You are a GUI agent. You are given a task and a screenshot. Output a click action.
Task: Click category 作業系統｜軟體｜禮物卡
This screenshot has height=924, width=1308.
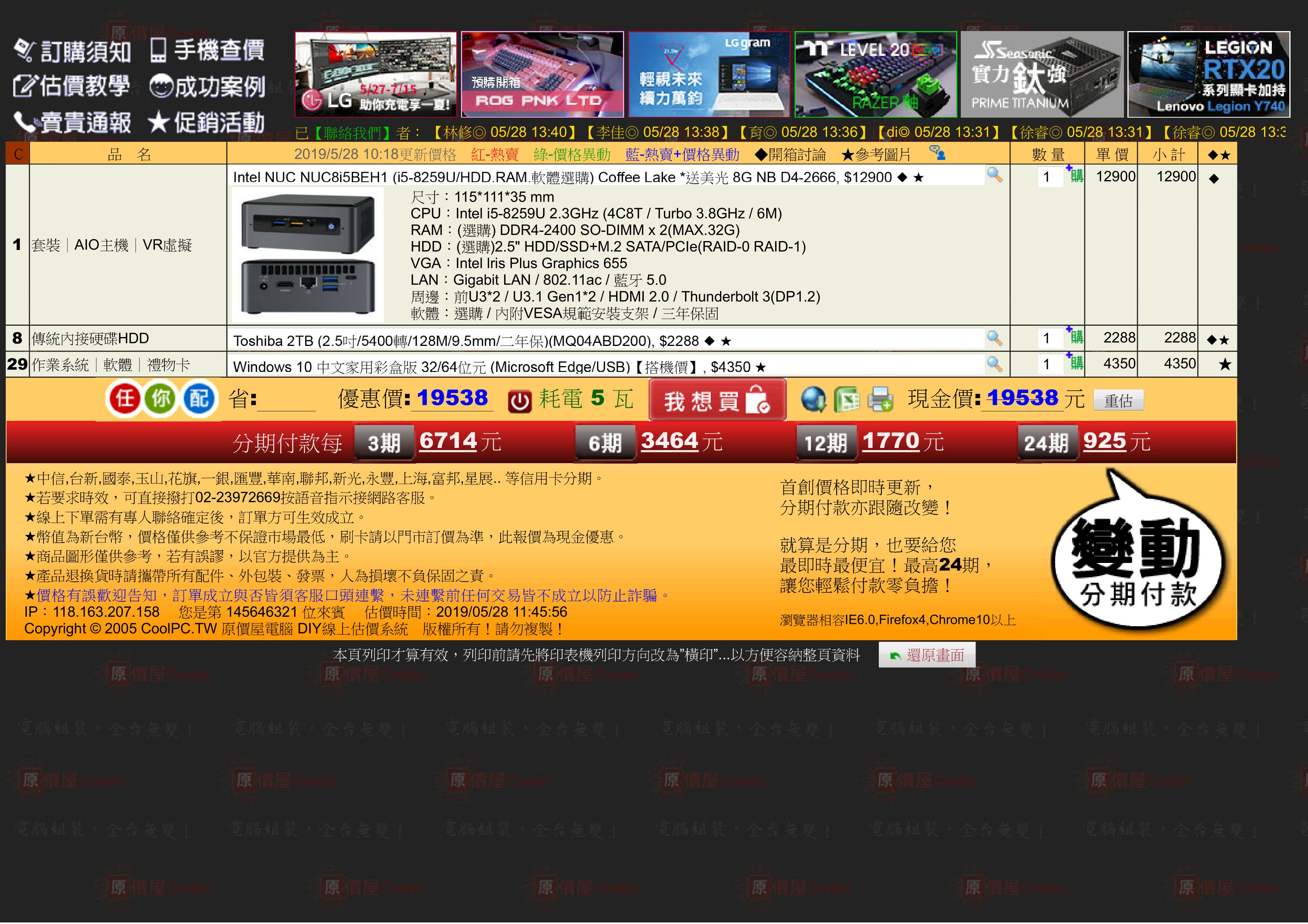tap(111, 365)
